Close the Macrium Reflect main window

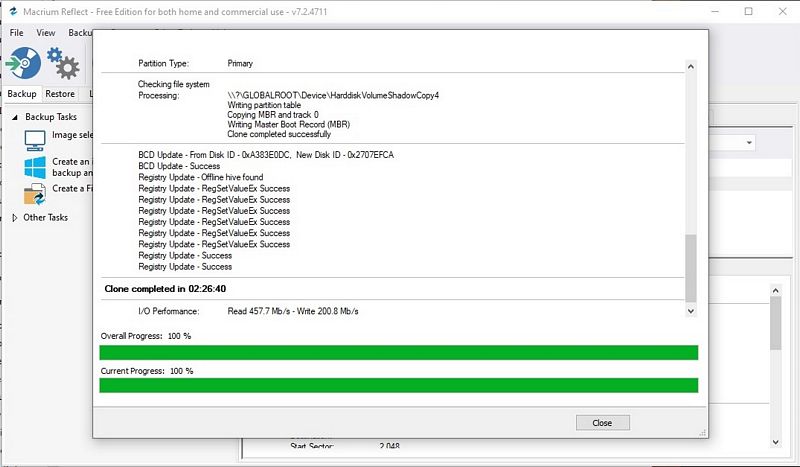coord(783,11)
